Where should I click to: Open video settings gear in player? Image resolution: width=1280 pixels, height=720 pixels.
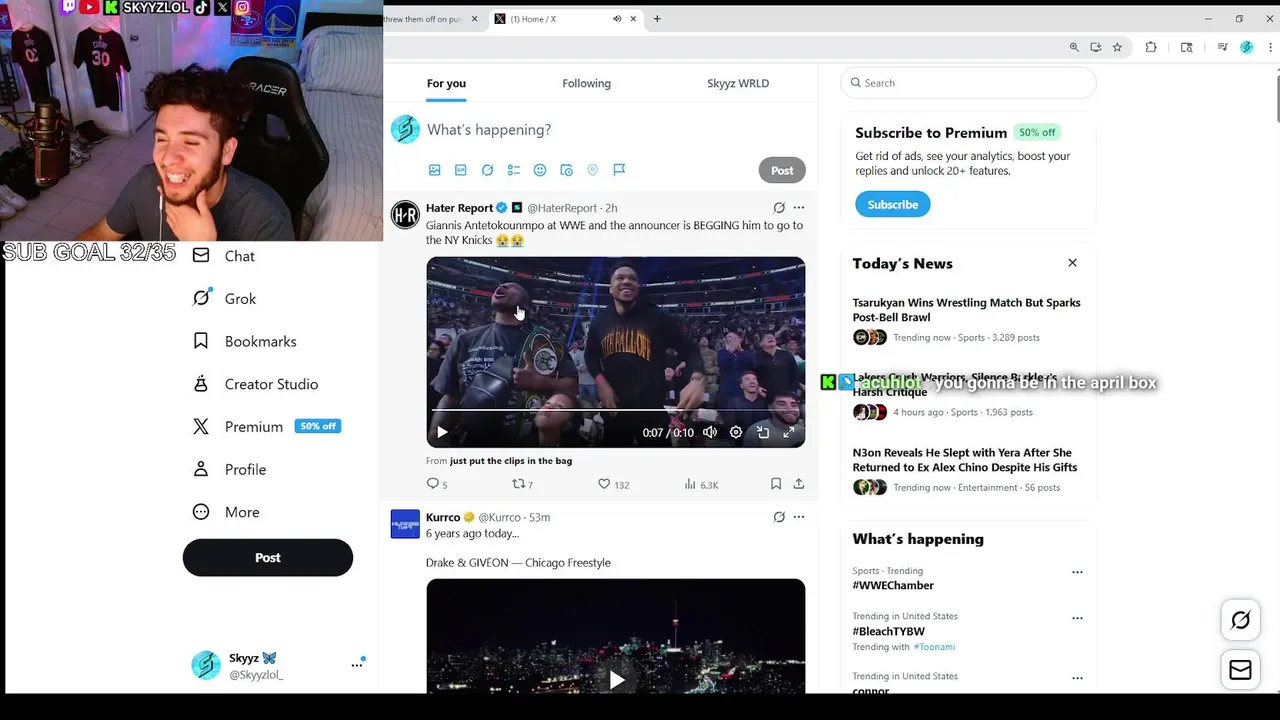point(736,432)
